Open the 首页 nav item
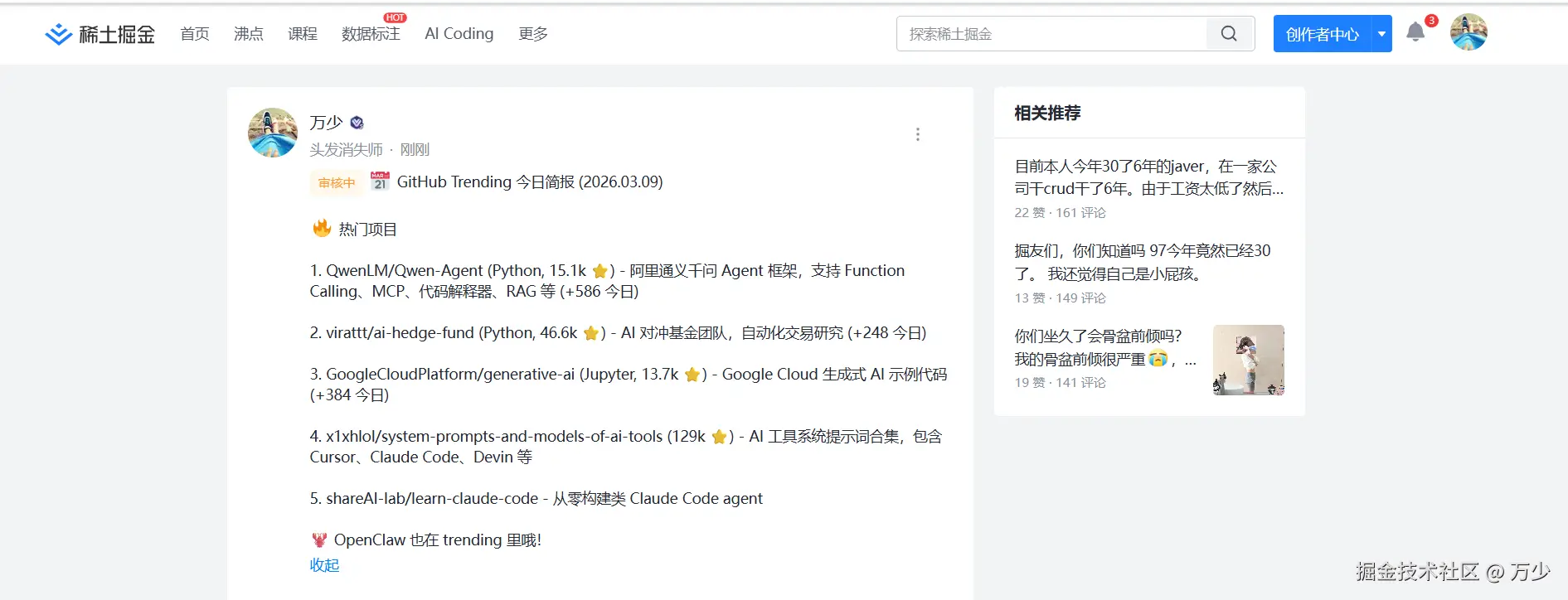The width and height of the screenshot is (1568, 600). (195, 34)
